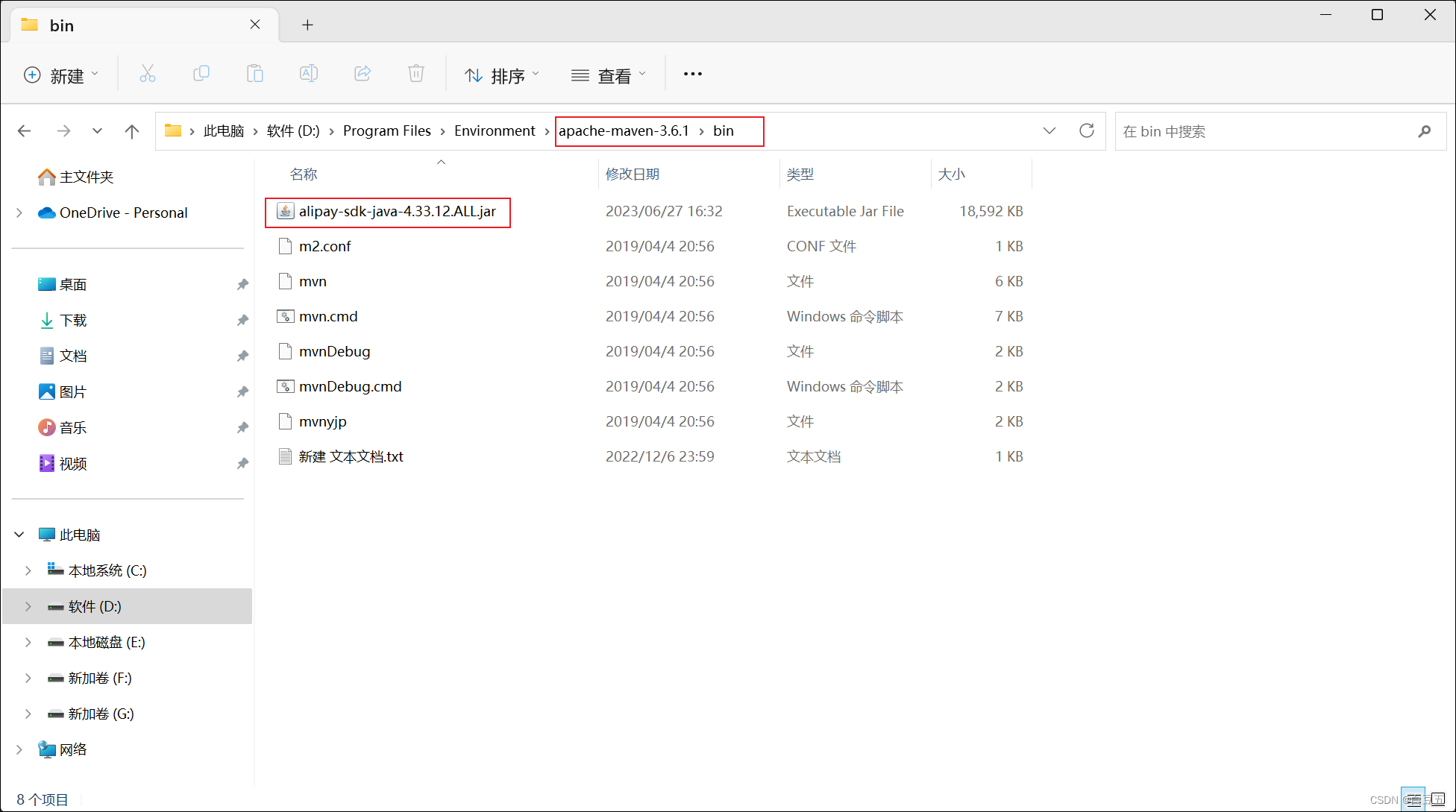Screen dimensions: 1456x812
Task: Expand 本地系统 (C:) drive node
Action: 28,570
